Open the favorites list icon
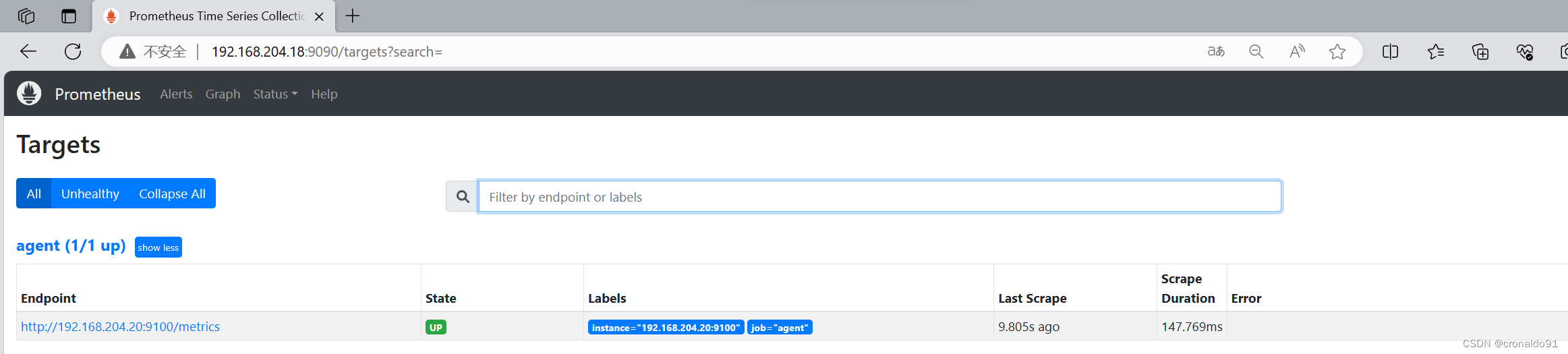 pyautogui.click(x=1436, y=51)
